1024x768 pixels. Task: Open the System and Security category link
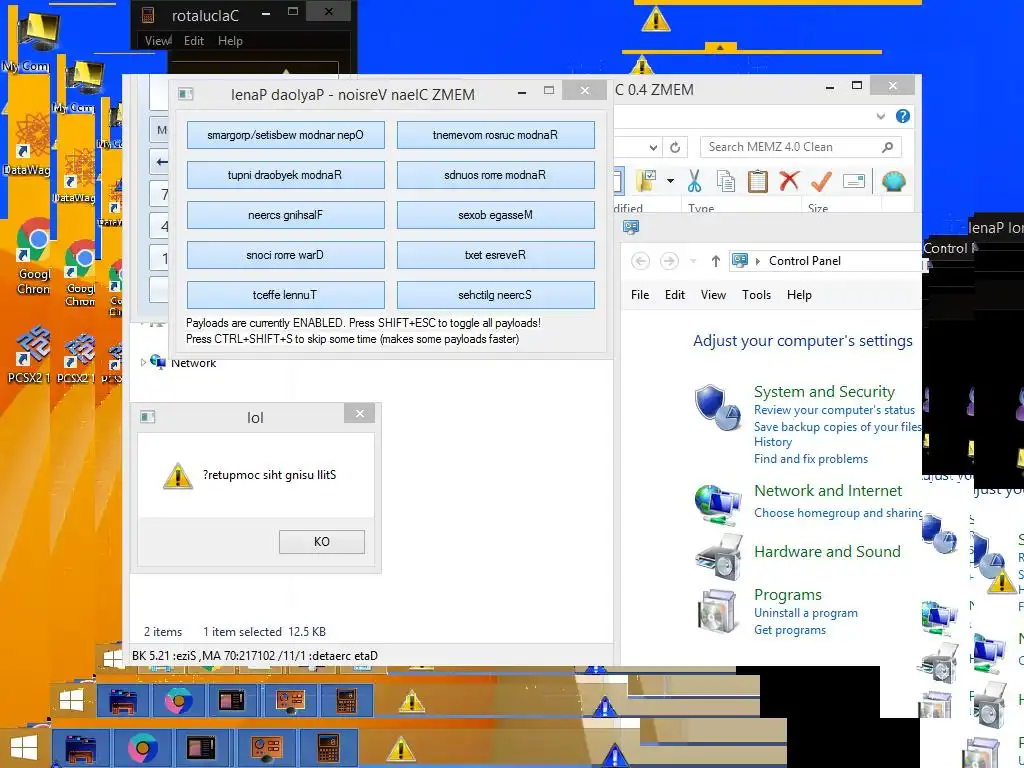click(824, 392)
